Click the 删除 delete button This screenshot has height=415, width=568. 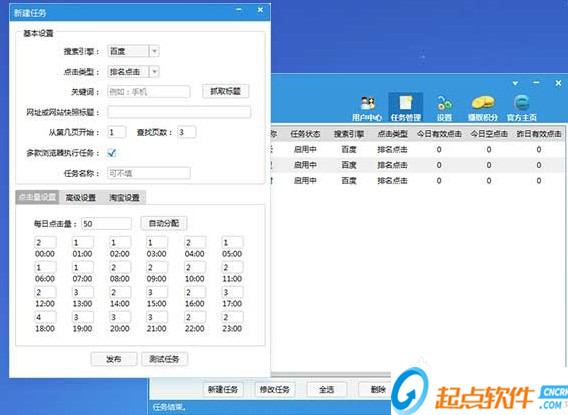point(375,389)
